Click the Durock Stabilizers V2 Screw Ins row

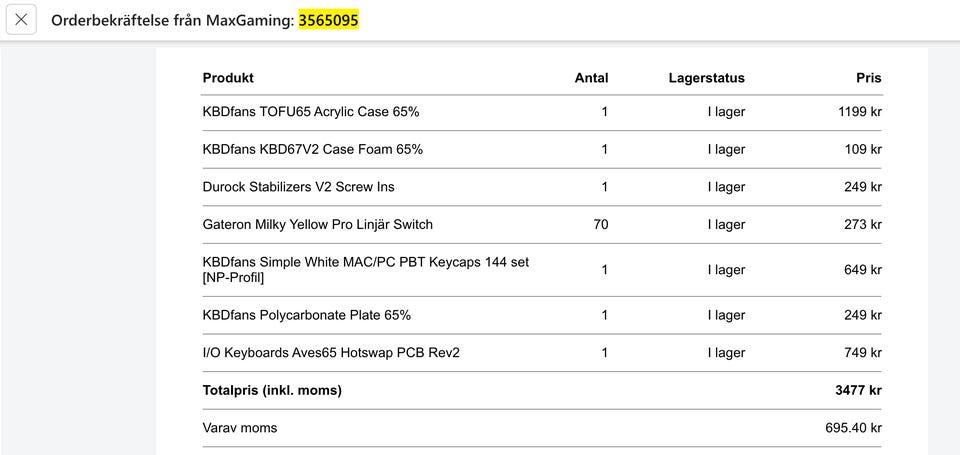click(298, 187)
